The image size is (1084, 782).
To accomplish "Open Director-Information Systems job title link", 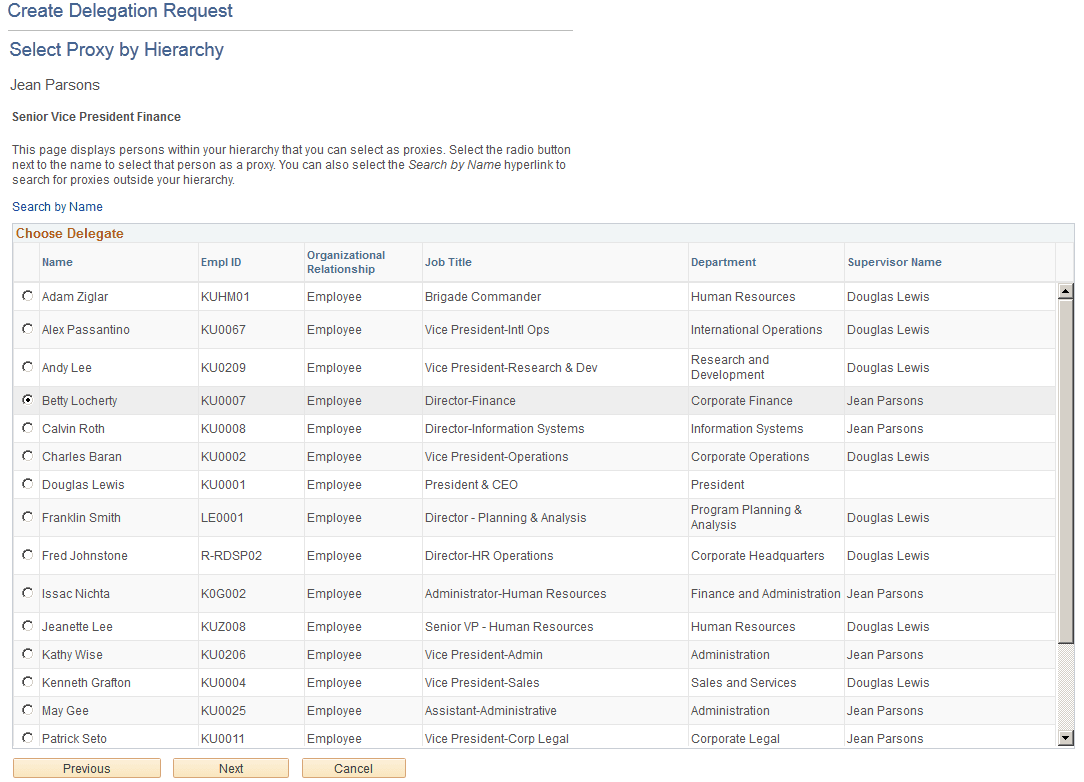I will 504,428.
